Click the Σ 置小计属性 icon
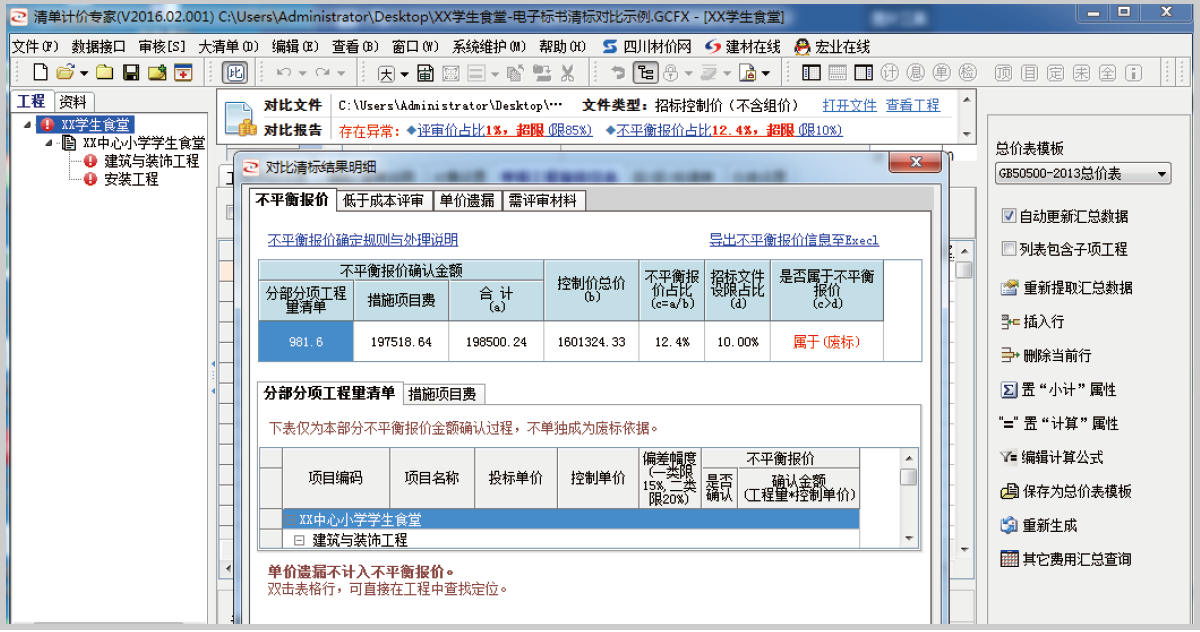The width and height of the screenshot is (1200, 632). tap(1009, 390)
